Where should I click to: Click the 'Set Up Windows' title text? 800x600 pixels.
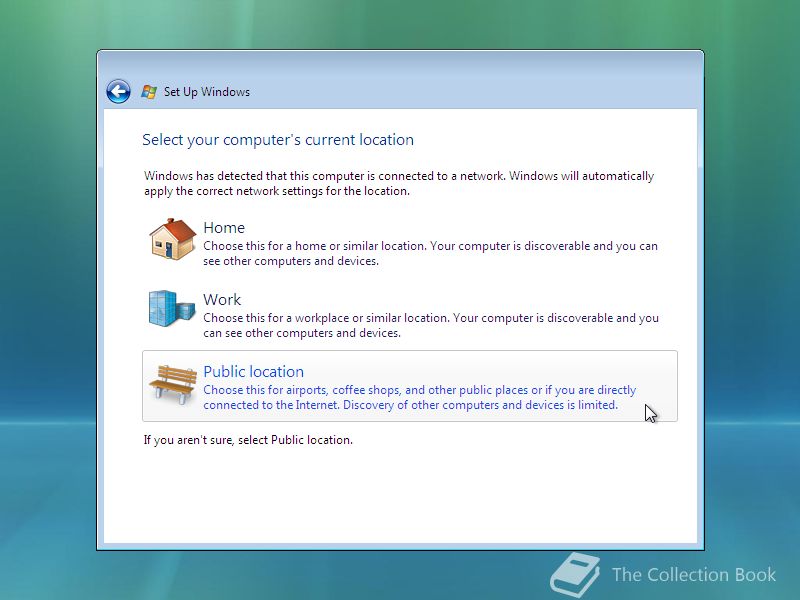click(x=207, y=92)
